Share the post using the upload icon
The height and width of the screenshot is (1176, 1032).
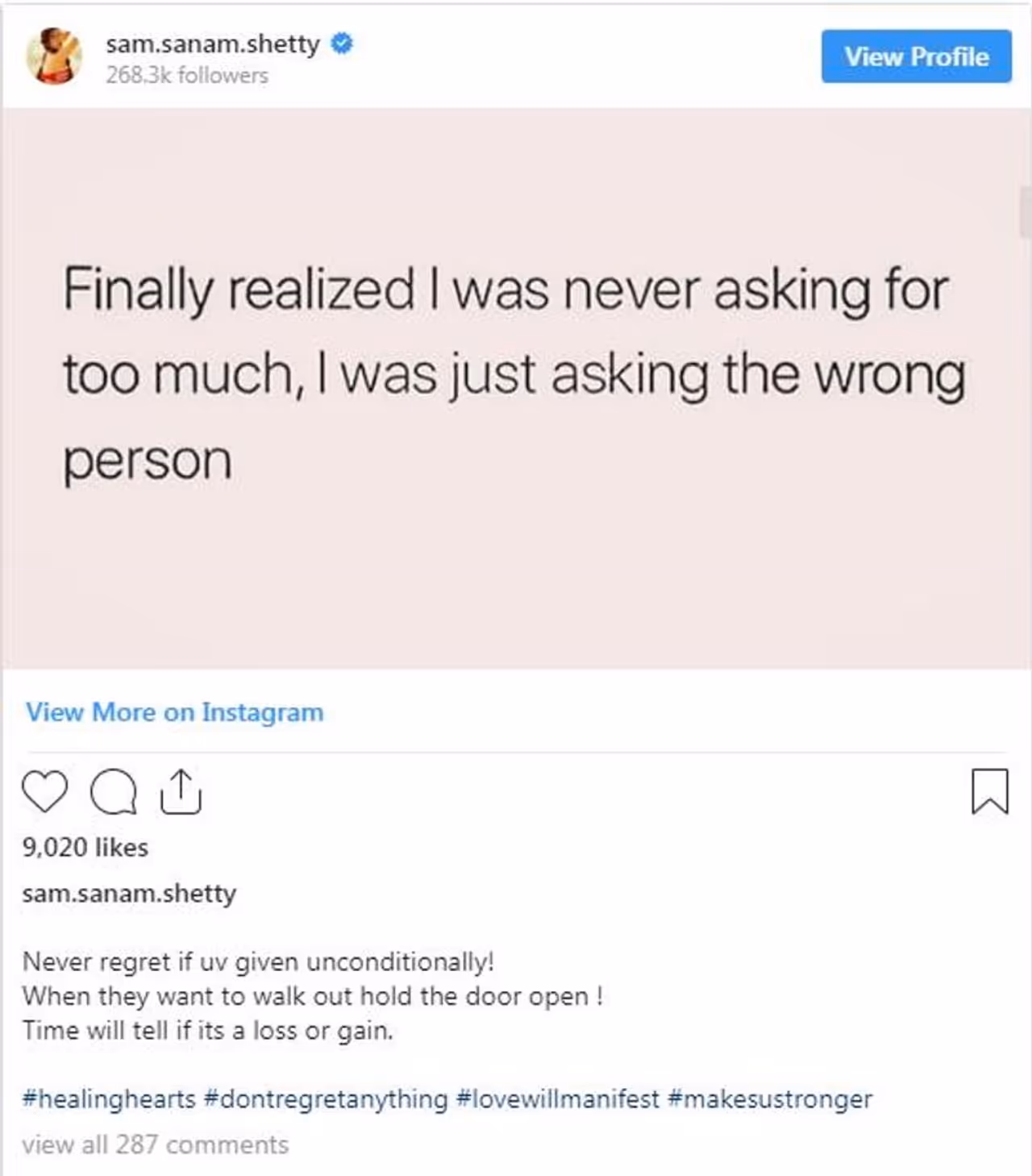[x=181, y=792]
